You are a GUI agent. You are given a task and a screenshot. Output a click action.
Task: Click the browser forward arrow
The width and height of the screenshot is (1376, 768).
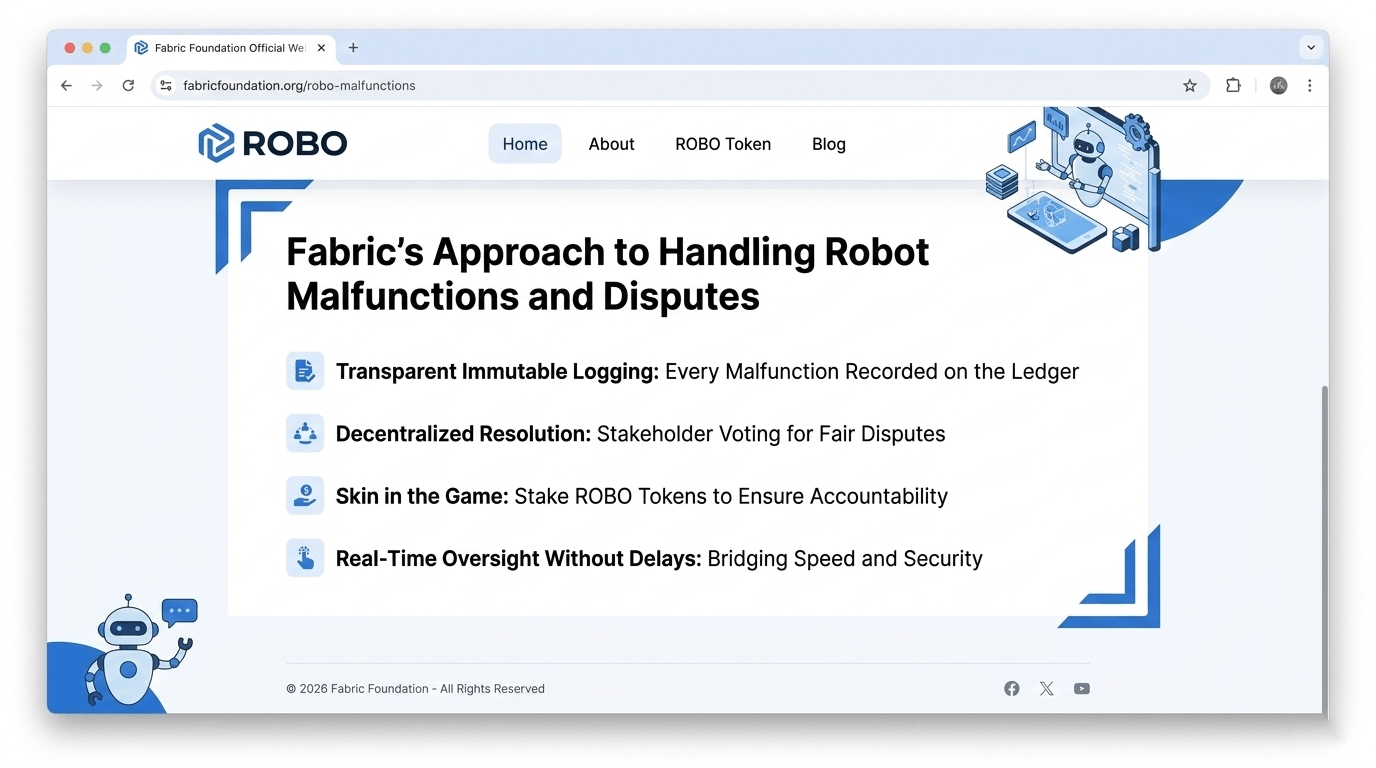tap(97, 86)
